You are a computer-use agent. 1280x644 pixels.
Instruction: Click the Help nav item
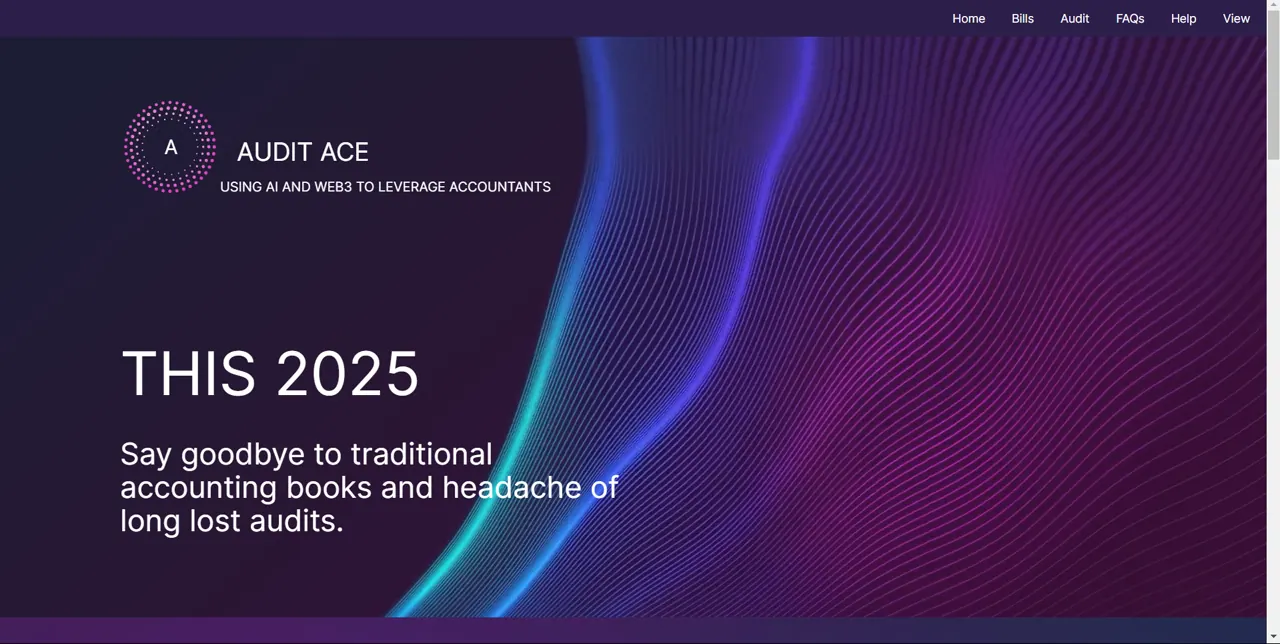click(x=1183, y=18)
